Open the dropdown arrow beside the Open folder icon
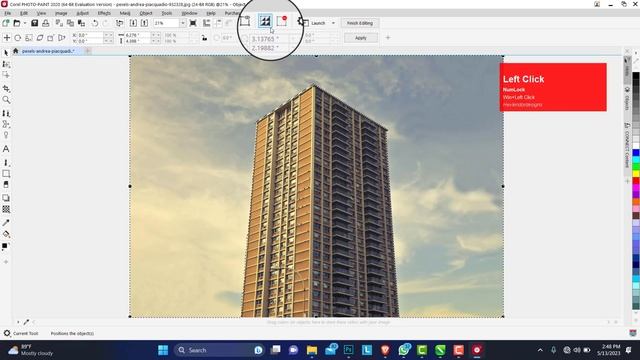Image resolution: width=640 pixels, height=360 pixels. point(25,23)
